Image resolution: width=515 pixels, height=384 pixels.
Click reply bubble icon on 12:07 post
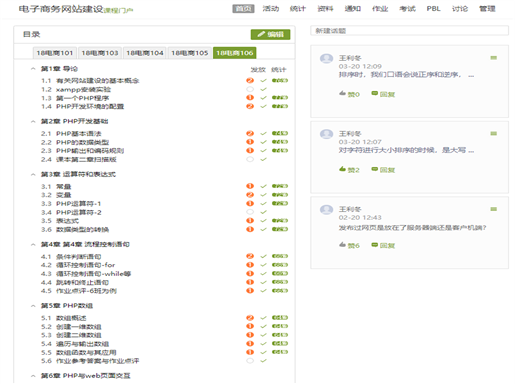375,169
